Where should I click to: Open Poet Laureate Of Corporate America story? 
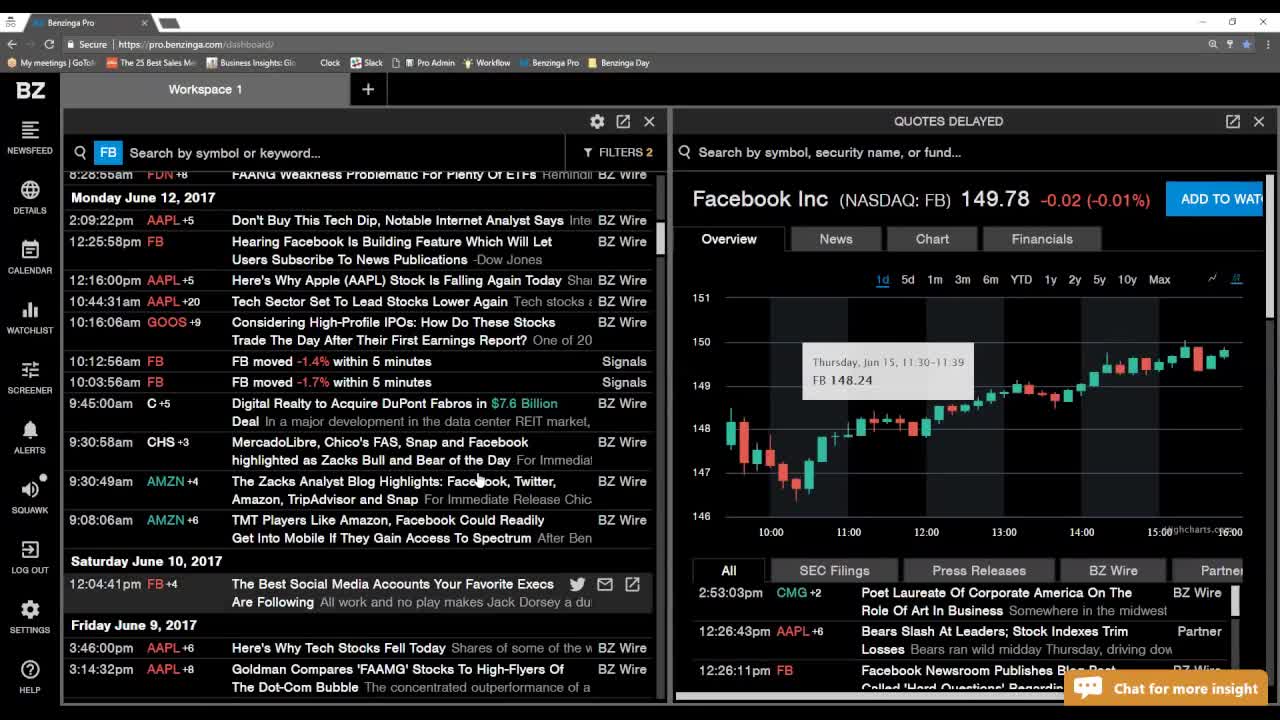[996, 602]
